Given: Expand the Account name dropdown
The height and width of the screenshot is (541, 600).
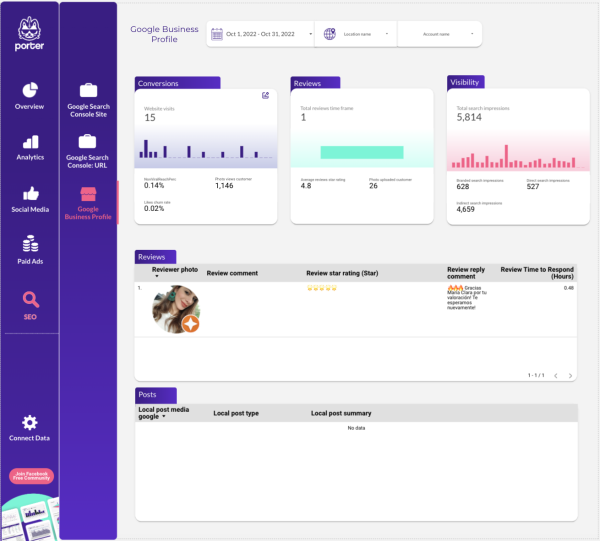Looking at the screenshot, I should coord(440,34).
